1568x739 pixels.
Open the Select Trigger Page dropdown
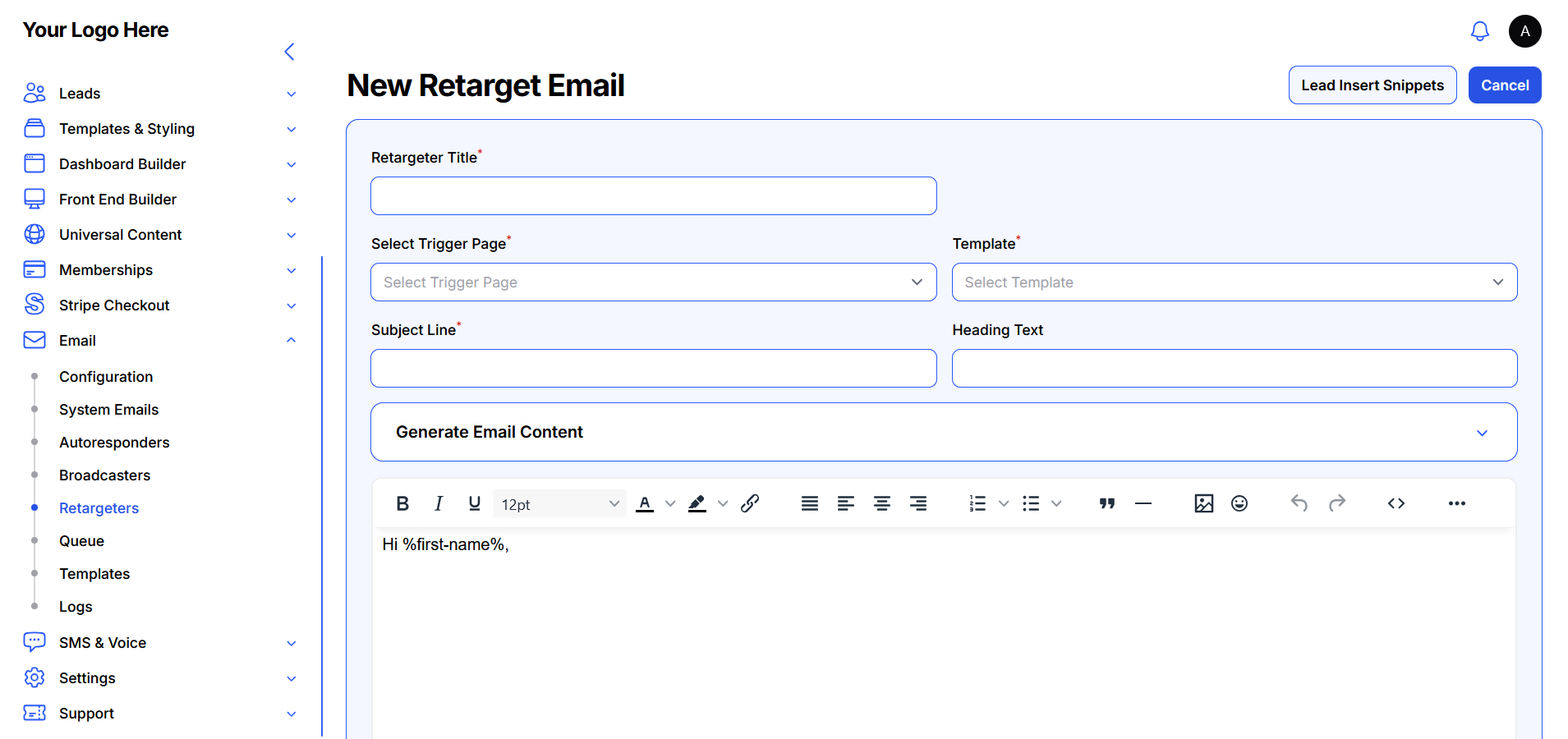click(653, 282)
